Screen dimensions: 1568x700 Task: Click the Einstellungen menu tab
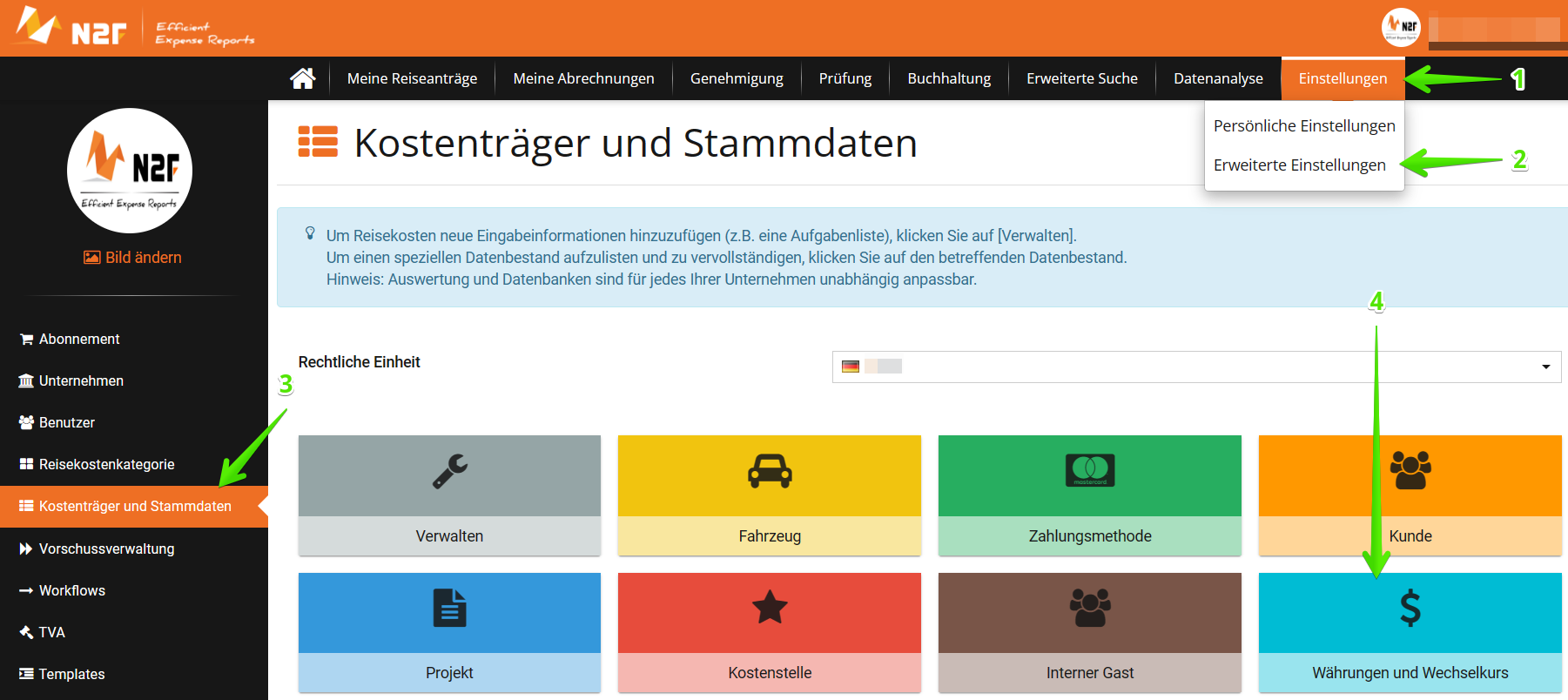point(1343,78)
